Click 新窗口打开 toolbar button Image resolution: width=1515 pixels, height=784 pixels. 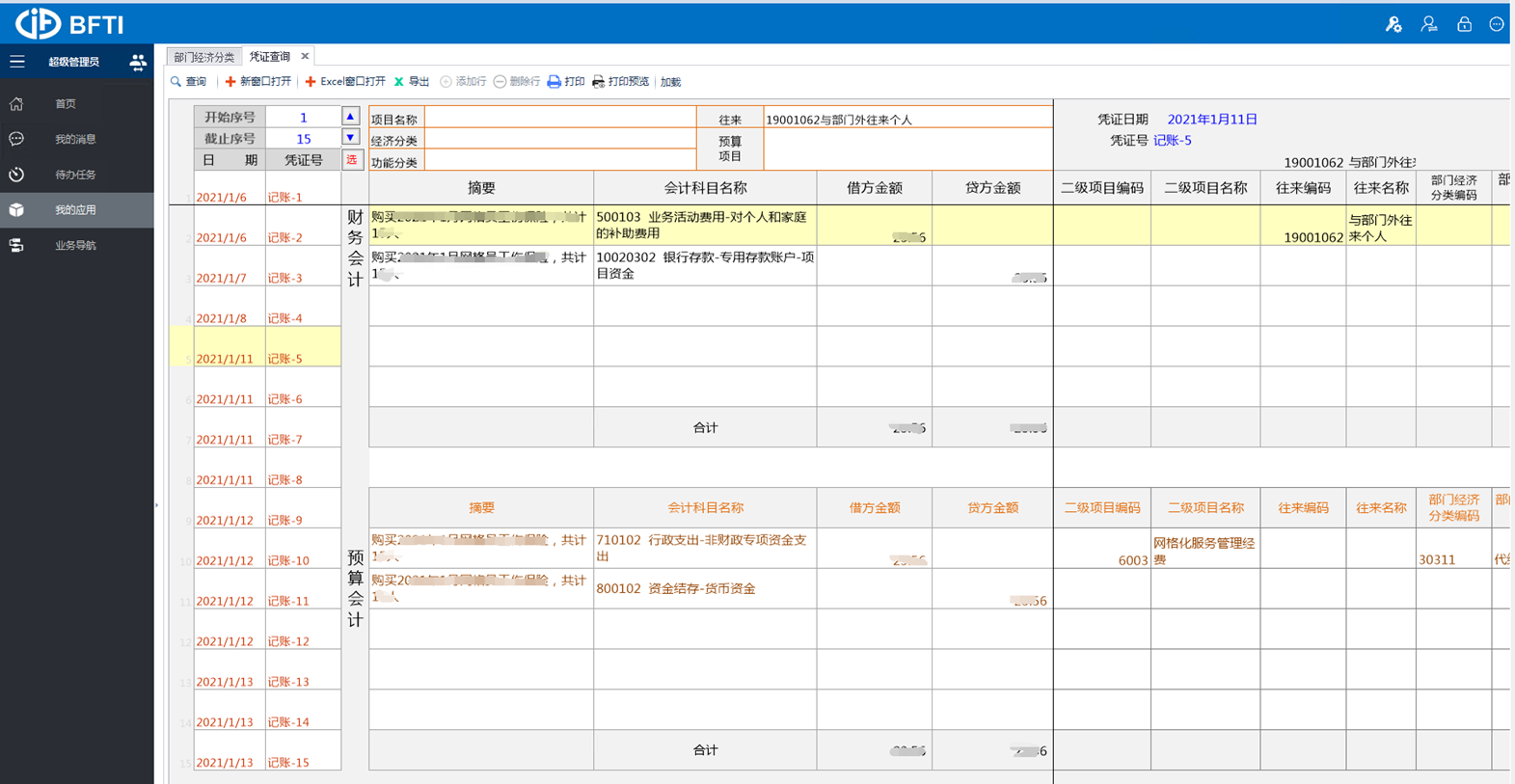coord(257,82)
